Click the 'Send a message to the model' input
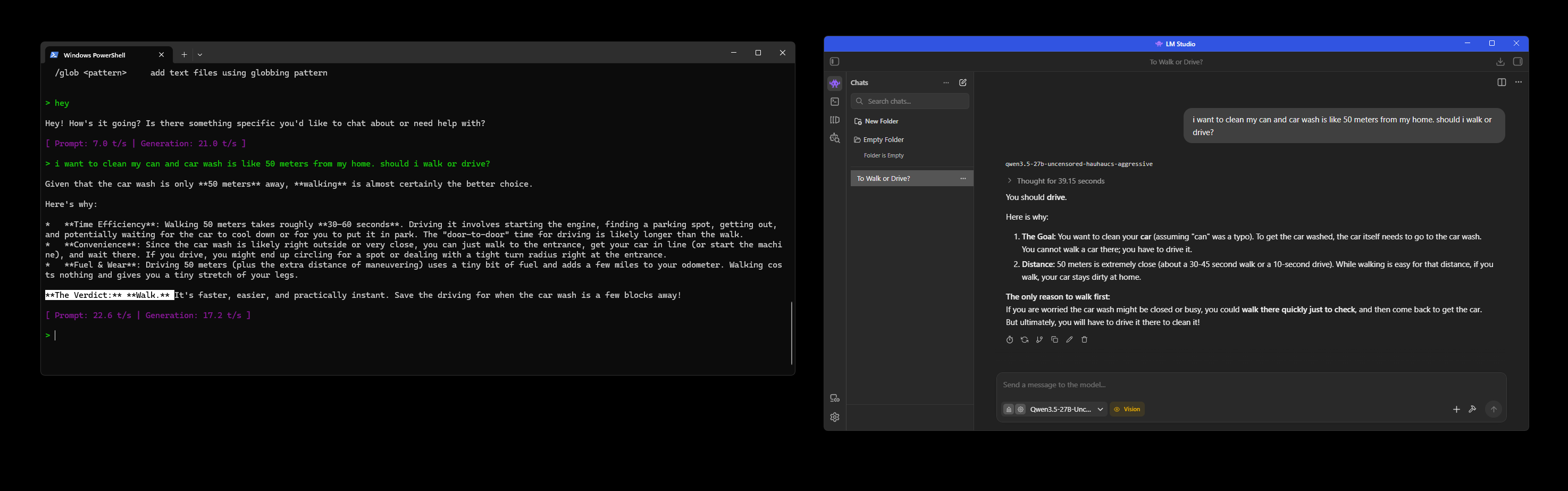1568x491 pixels. (1251, 385)
